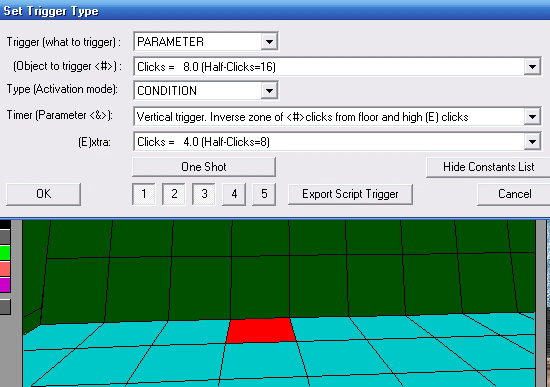The width and height of the screenshot is (550, 387).
Task: Open the Trigger type dropdown arrow
Action: point(269,42)
